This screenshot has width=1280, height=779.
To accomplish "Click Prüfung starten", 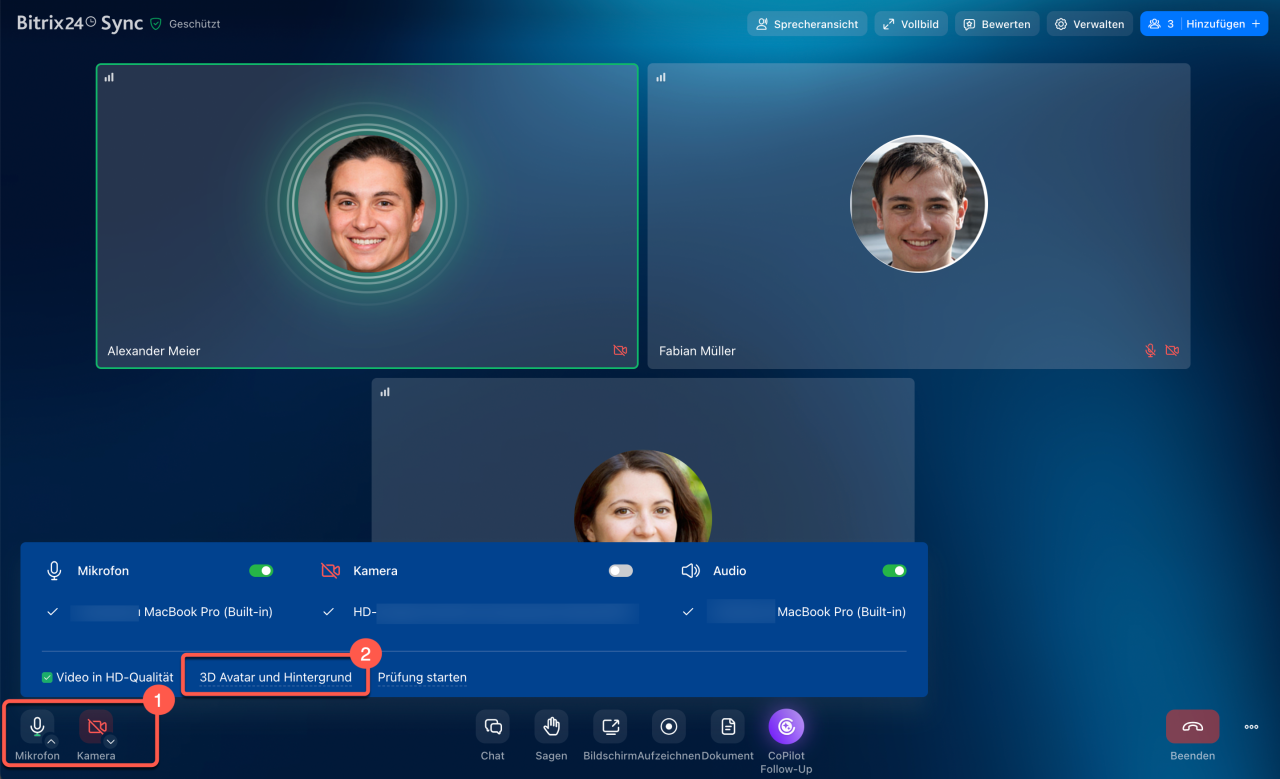I will click(422, 677).
